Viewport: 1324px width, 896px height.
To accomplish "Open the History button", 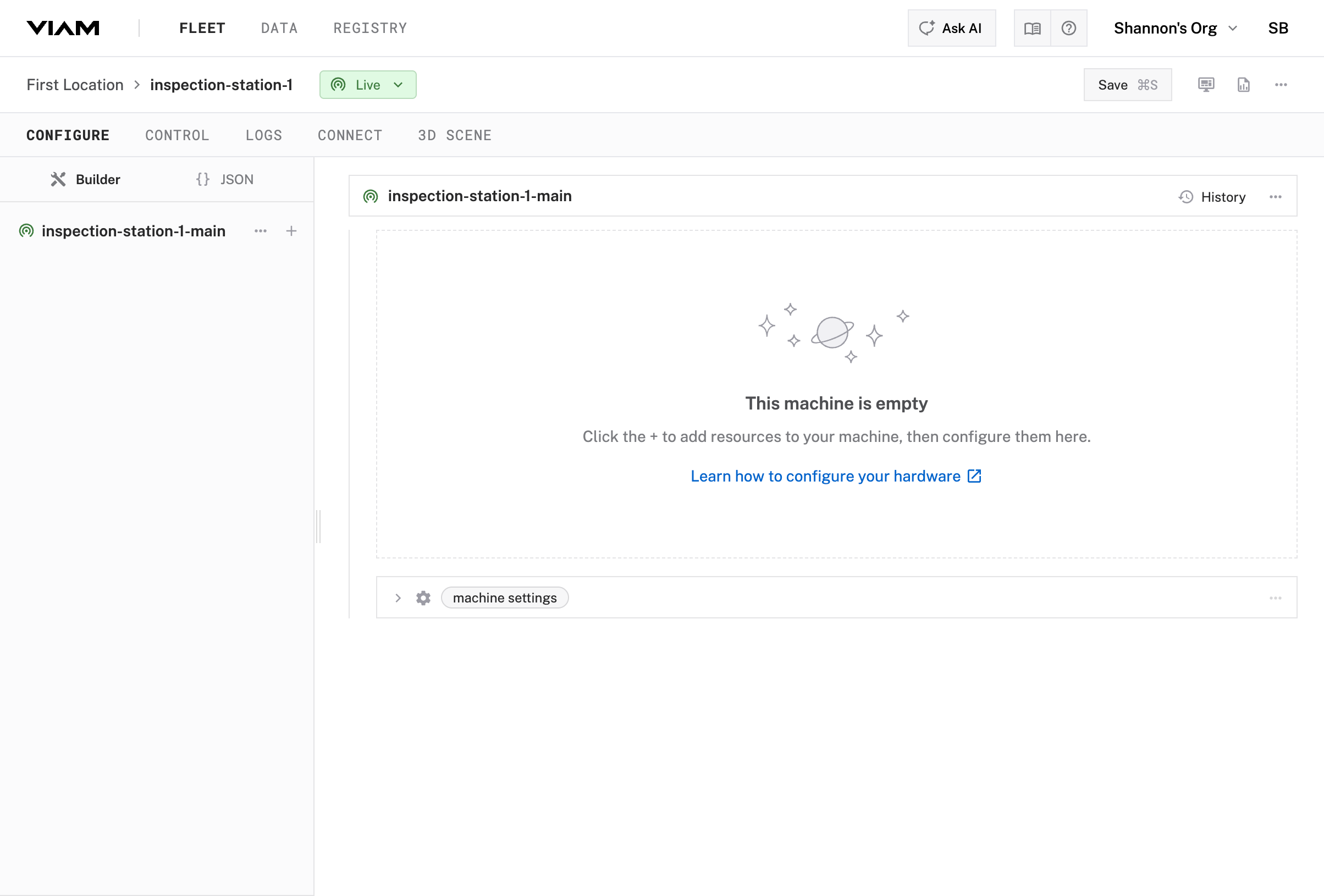I will 1212,197.
